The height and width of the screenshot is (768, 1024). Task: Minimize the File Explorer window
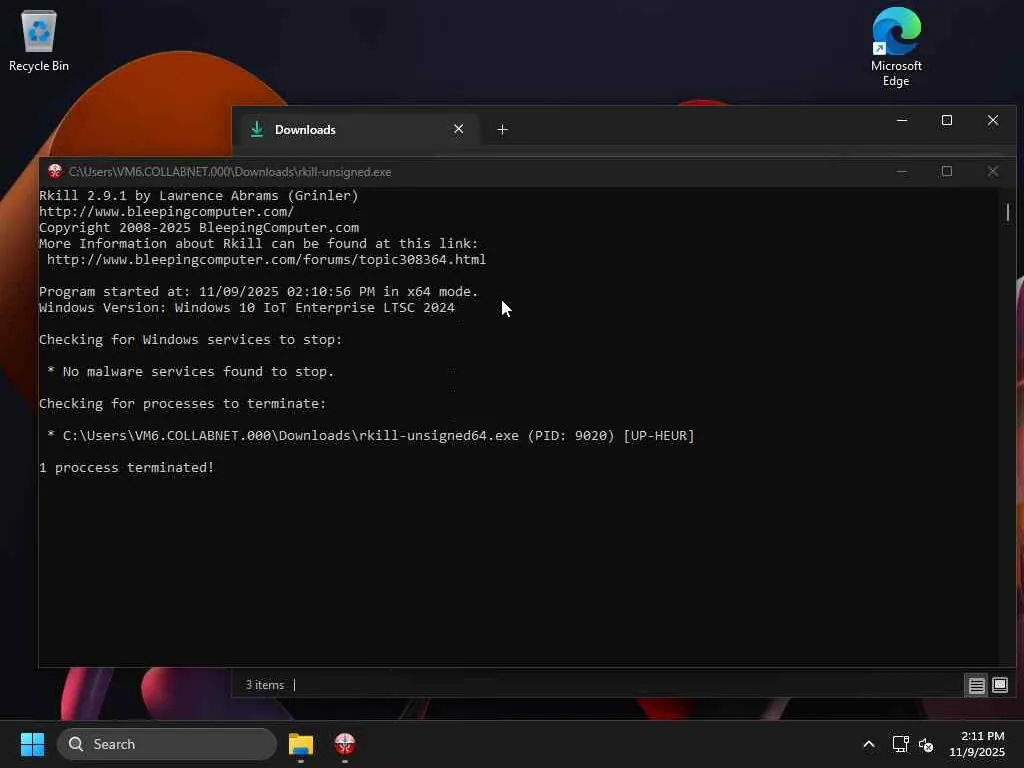(x=902, y=120)
